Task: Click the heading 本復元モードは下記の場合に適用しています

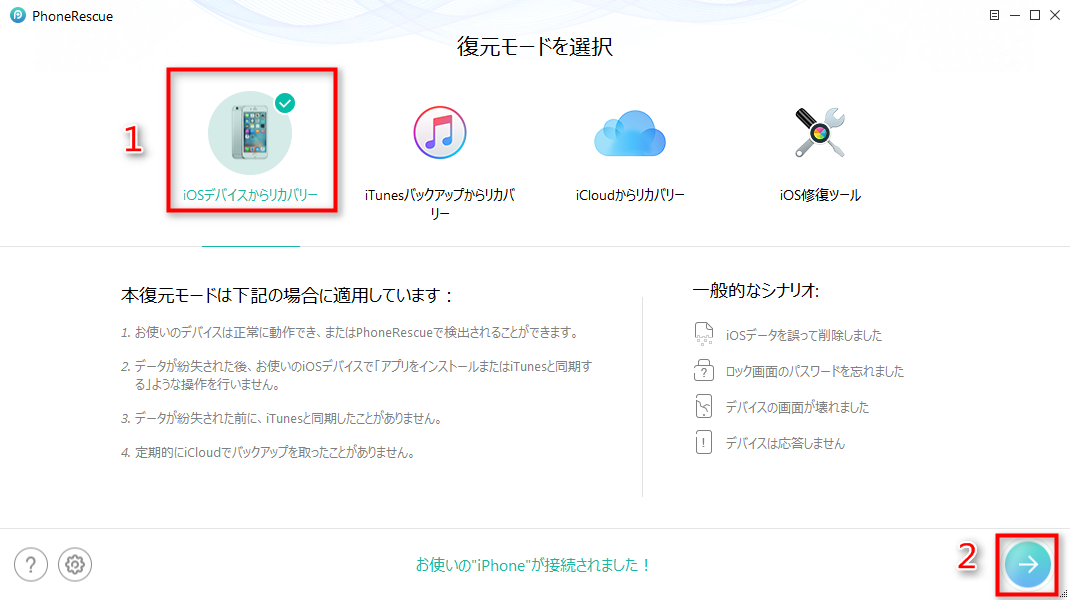Action: pos(287,296)
